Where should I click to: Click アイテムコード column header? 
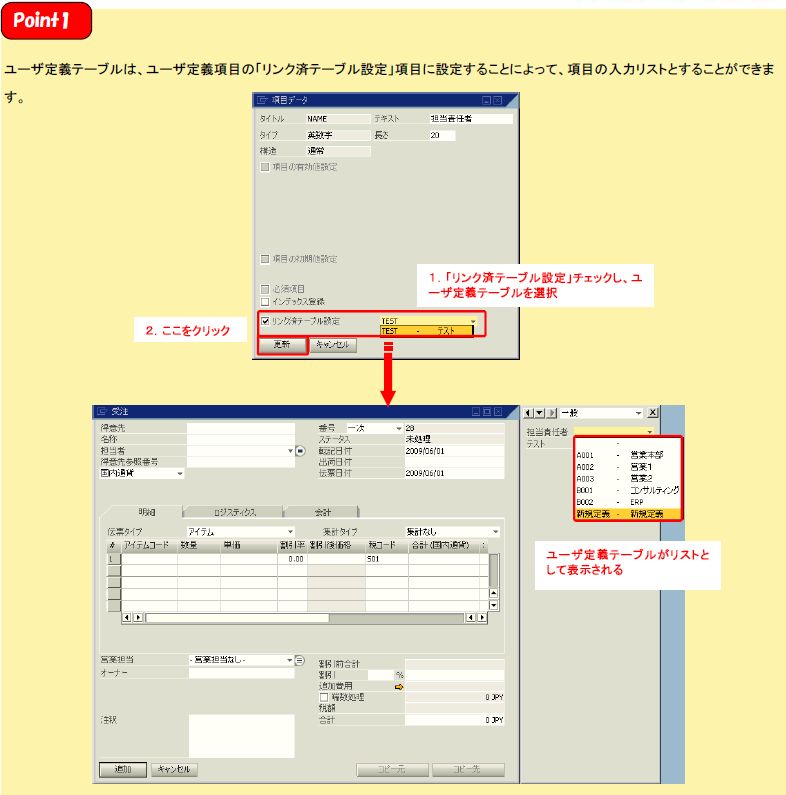click(149, 546)
